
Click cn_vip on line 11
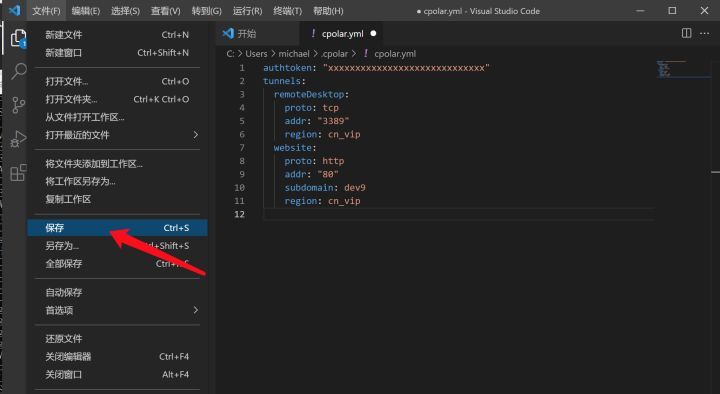[344, 201]
